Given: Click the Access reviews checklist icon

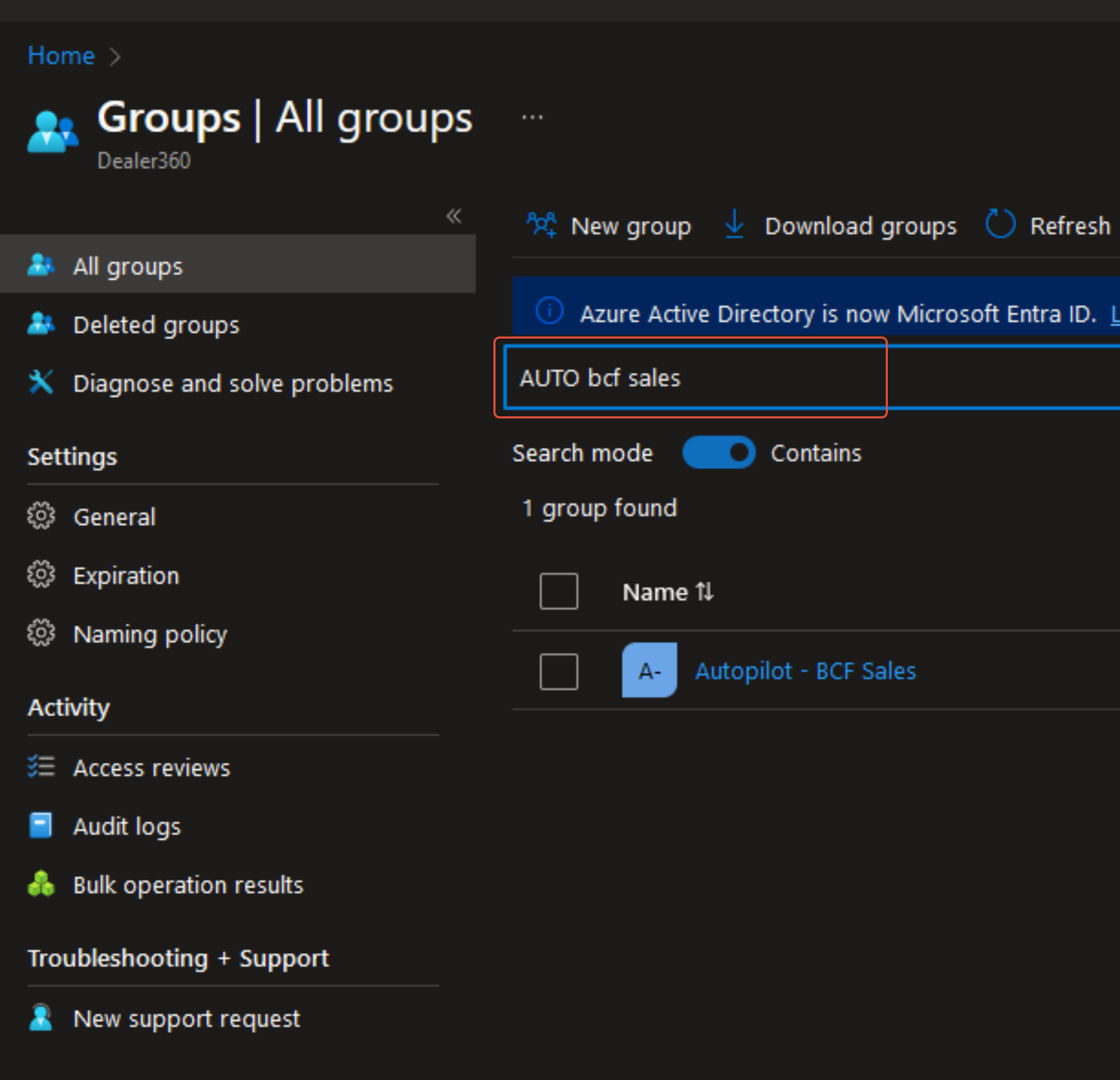Looking at the screenshot, I should coord(41,767).
